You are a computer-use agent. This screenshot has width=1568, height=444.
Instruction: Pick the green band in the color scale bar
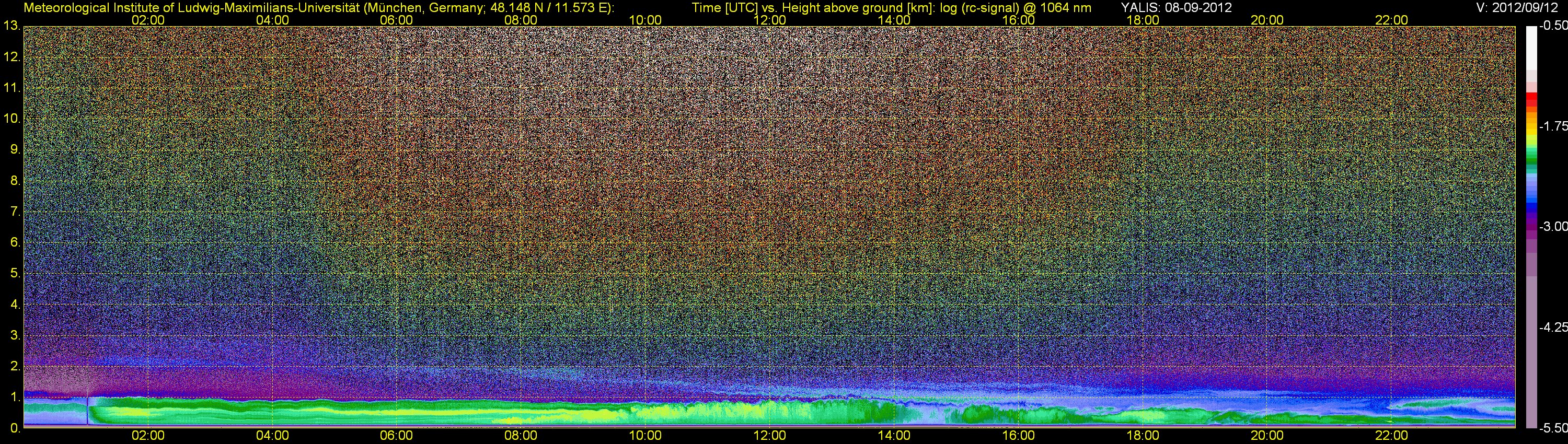tap(1531, 159)
